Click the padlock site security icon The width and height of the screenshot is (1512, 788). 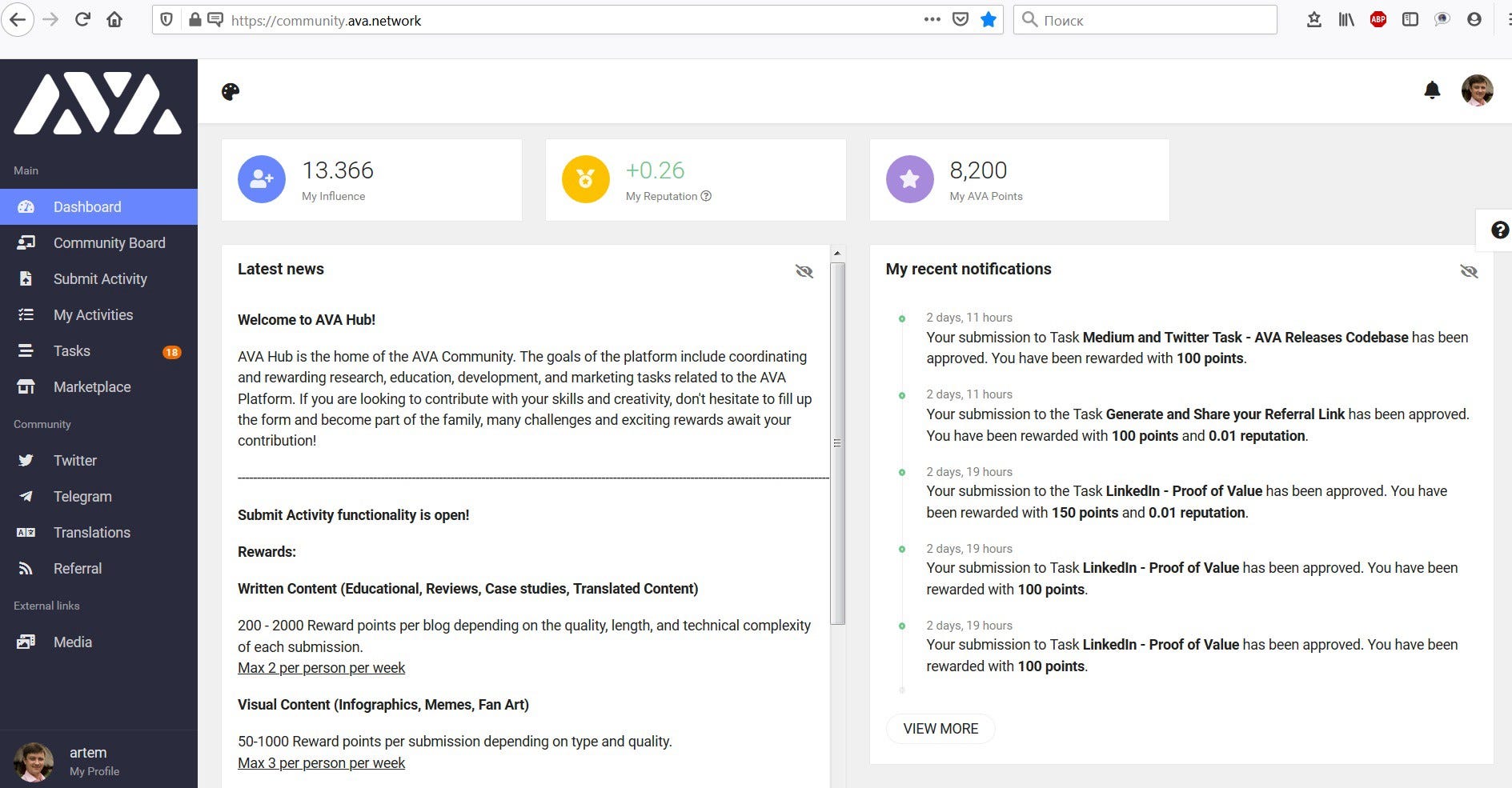[195, 20]
